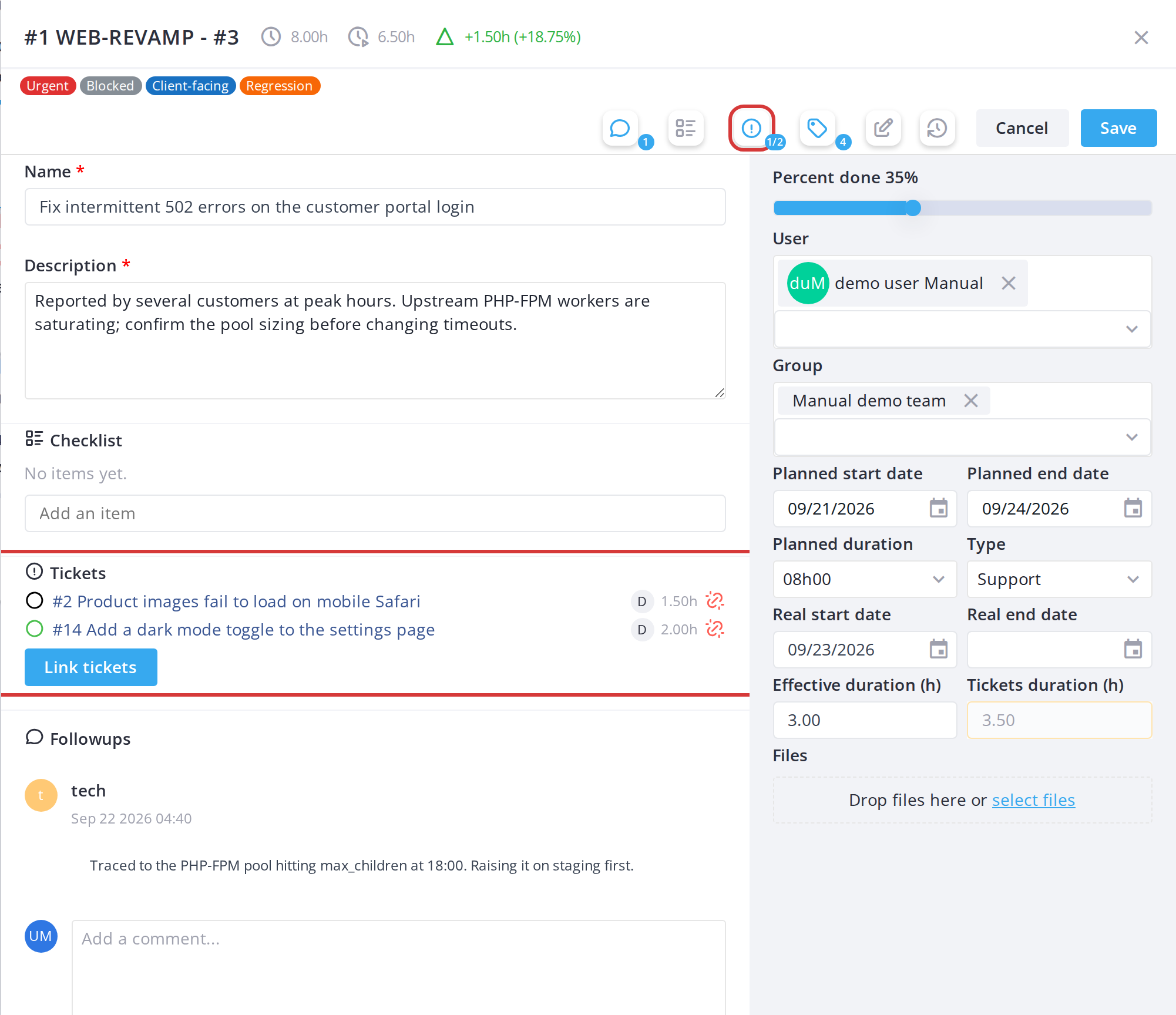Screen dimensions: 1176x1015
Task: Toggle status circle of ticket #14
Action: pos(35,629)
